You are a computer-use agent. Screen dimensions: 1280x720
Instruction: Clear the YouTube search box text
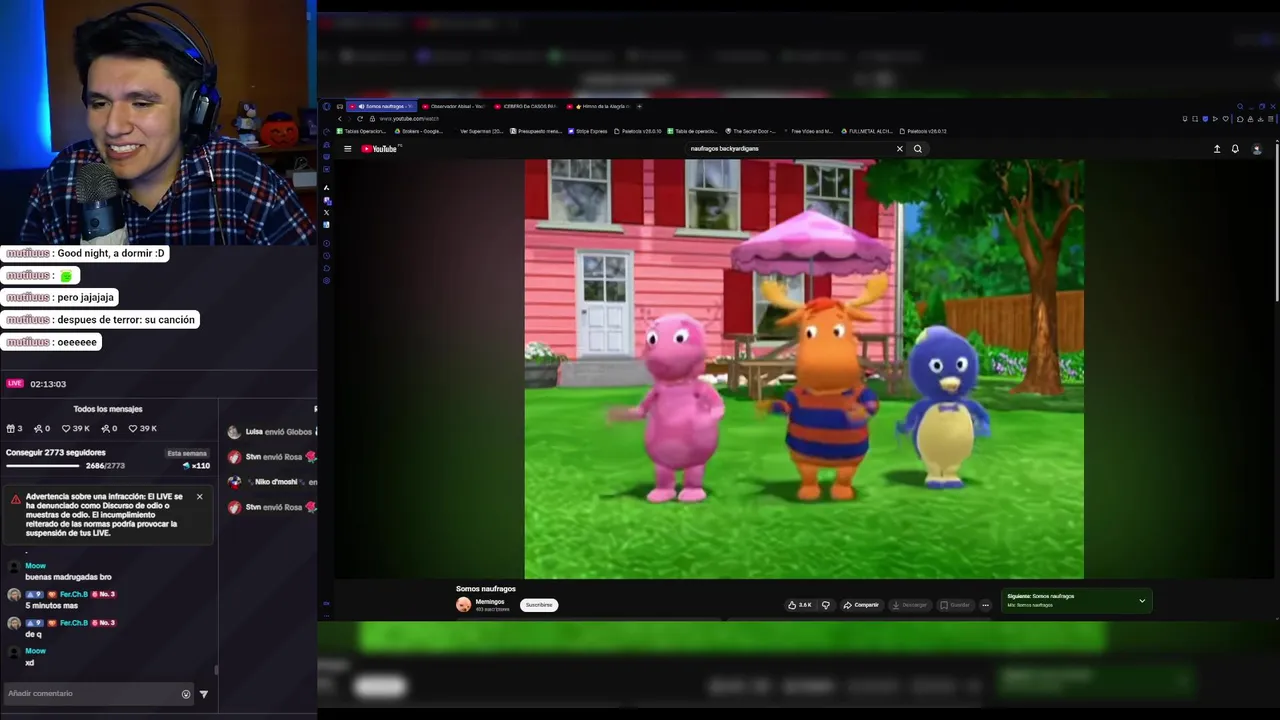899,149
